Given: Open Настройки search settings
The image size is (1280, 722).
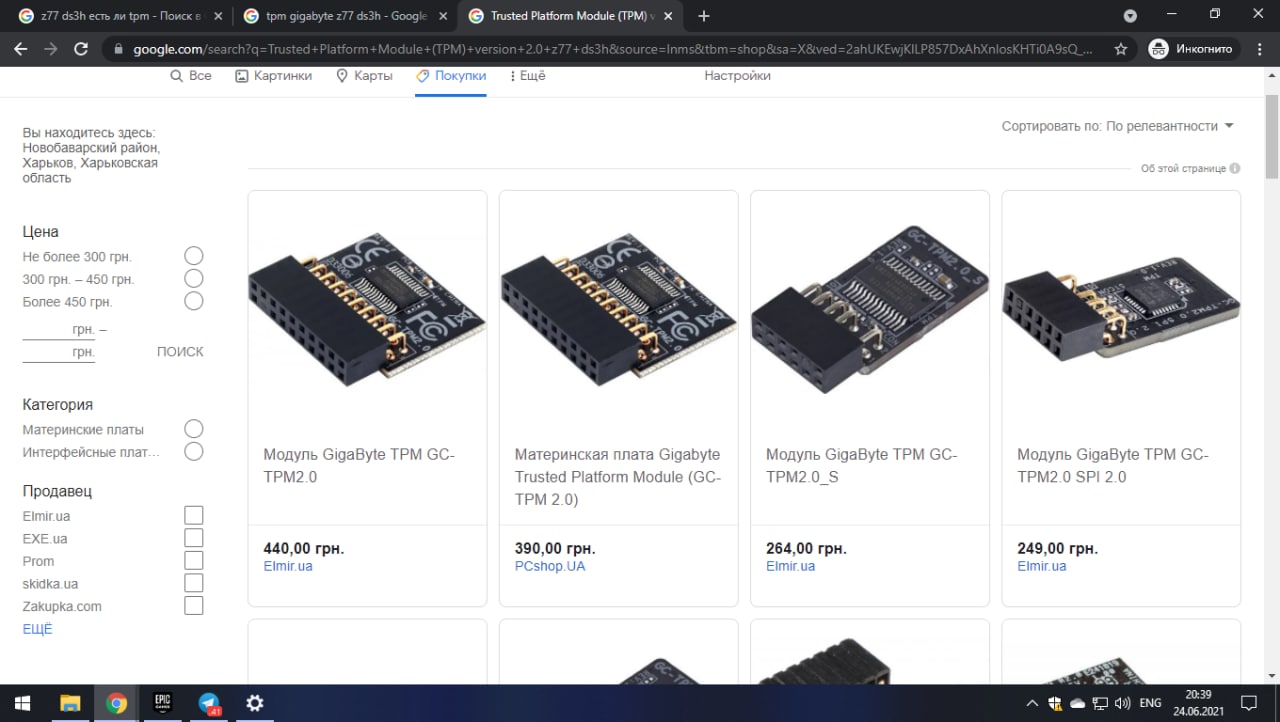Looking at the screenshot, I should pos(737,76).
